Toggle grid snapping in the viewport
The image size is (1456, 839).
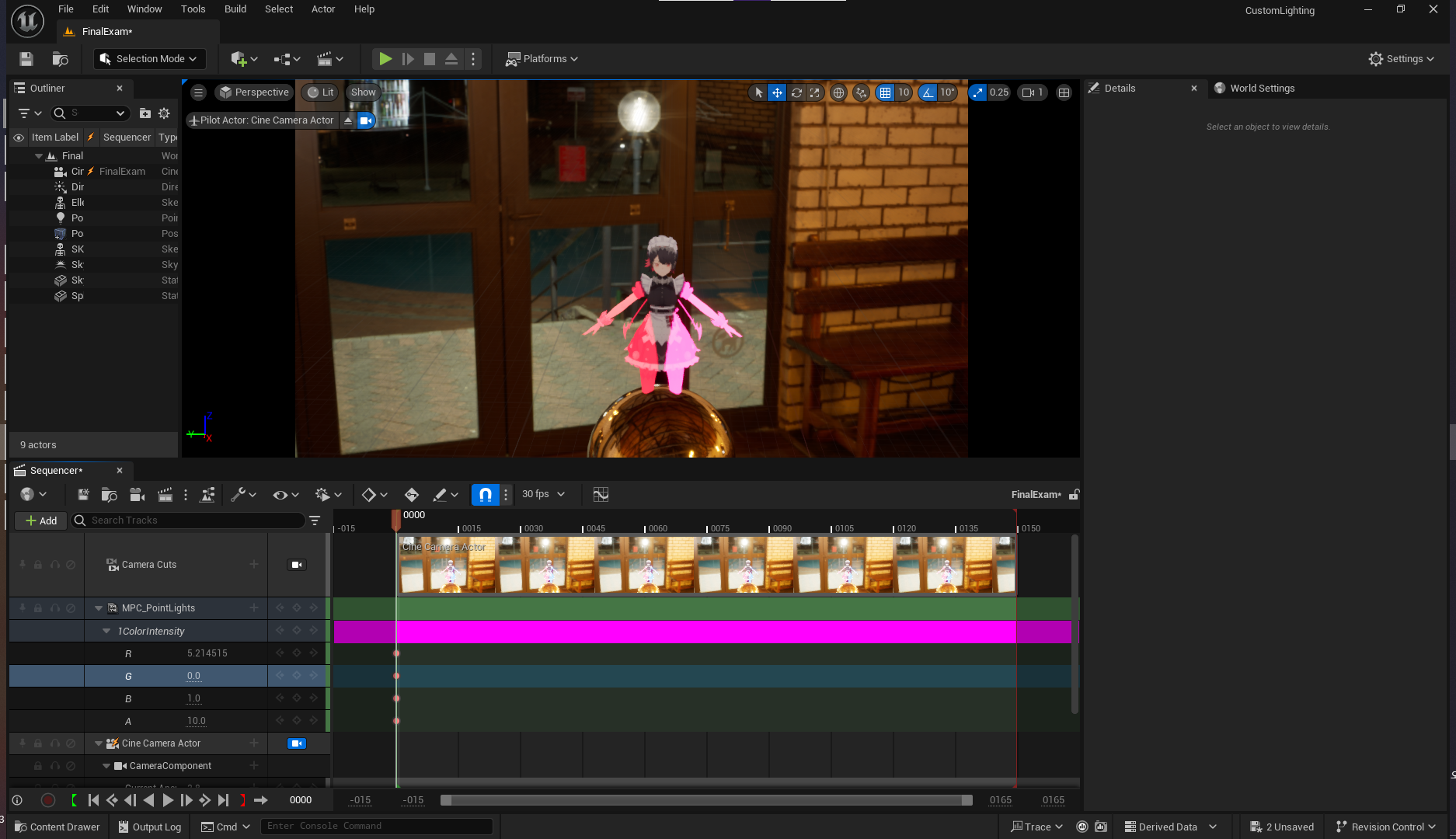click(x=885, y=92)
